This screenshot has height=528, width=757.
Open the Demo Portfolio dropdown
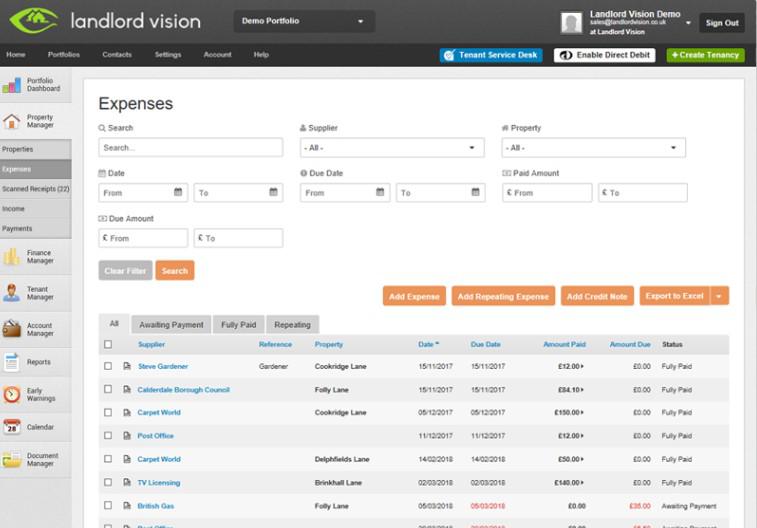point(304,21)
